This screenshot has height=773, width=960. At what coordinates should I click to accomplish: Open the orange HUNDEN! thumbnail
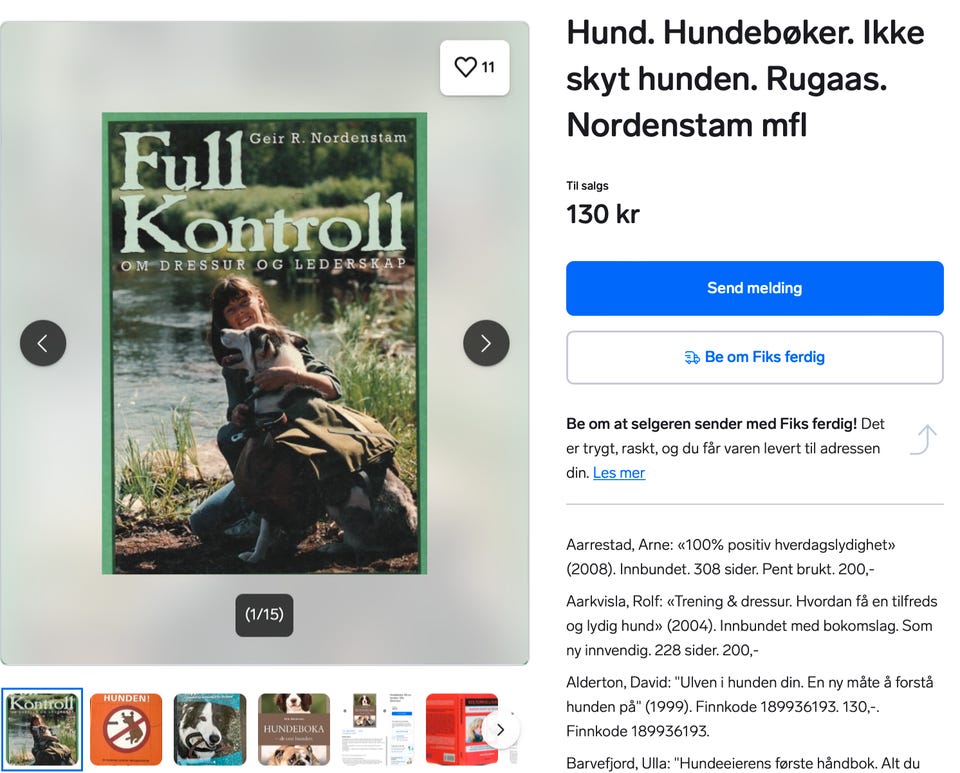(126, 729)
